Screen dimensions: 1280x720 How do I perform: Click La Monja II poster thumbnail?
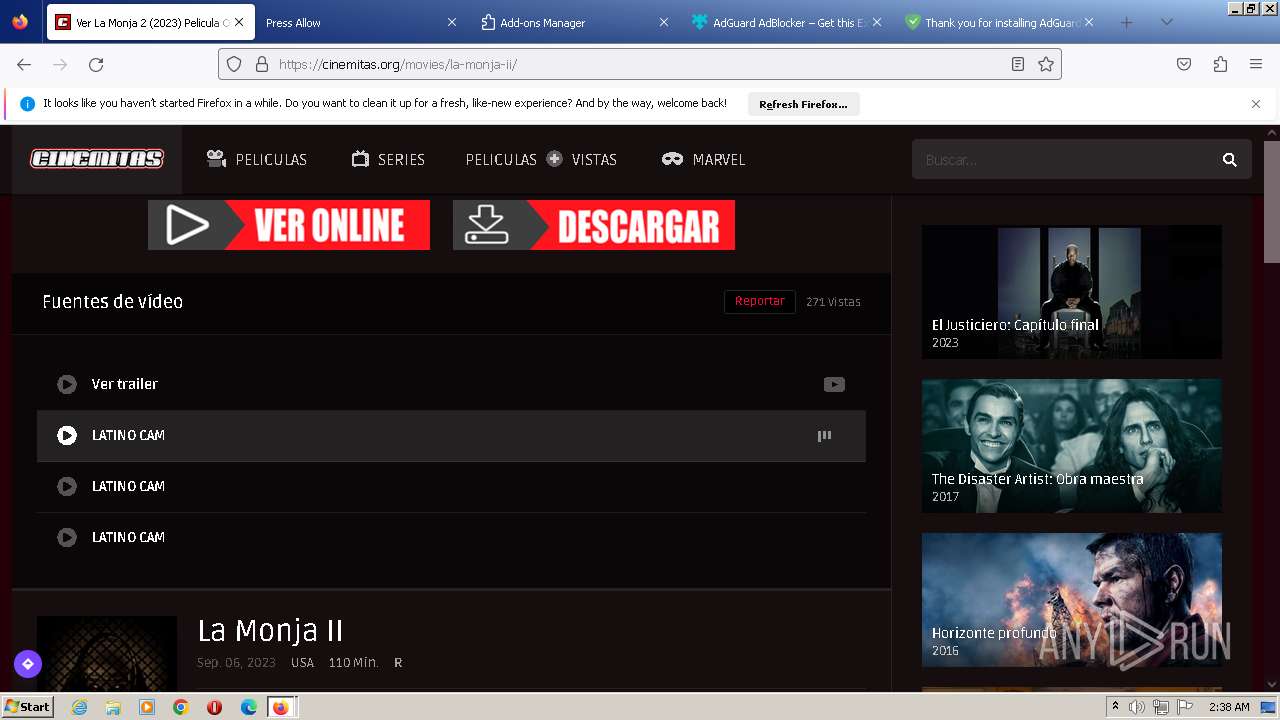[107, 653]
